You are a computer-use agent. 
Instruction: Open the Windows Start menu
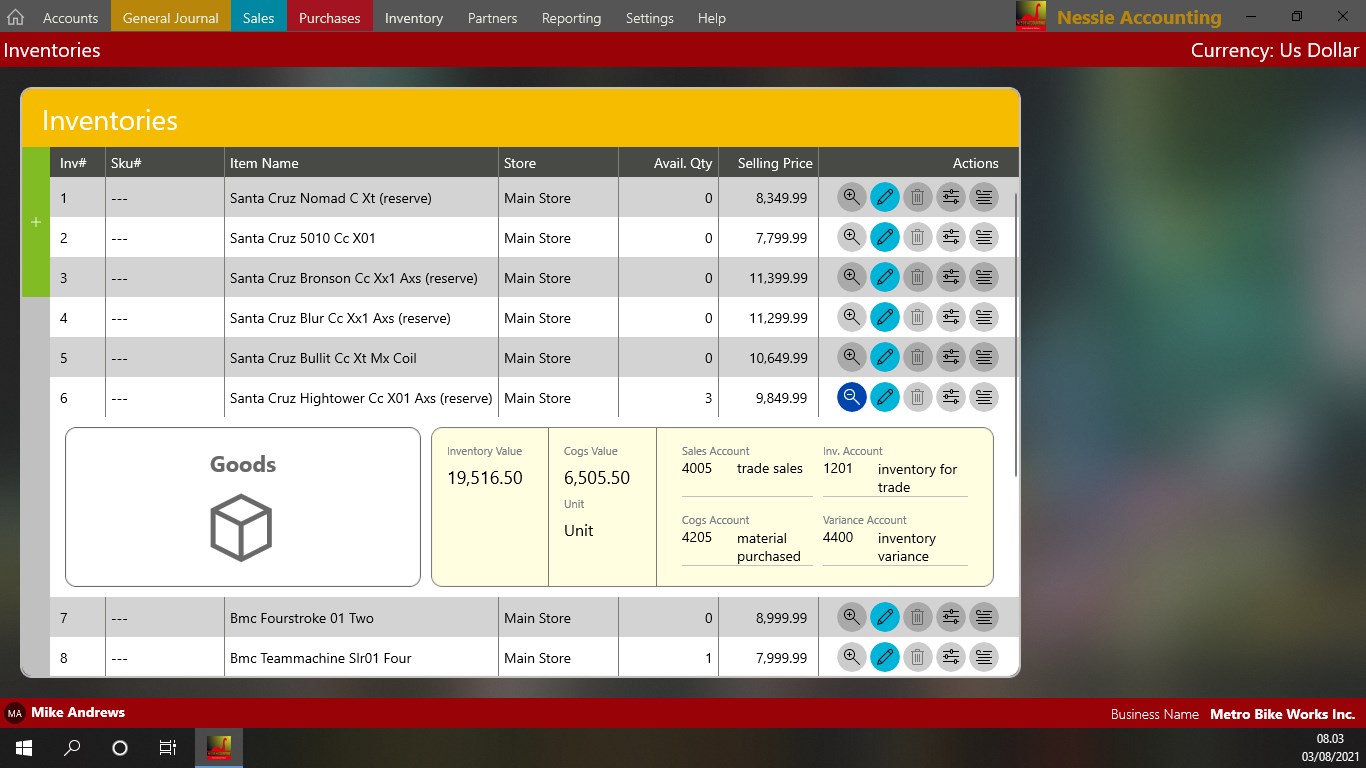[x=24, y=748]
